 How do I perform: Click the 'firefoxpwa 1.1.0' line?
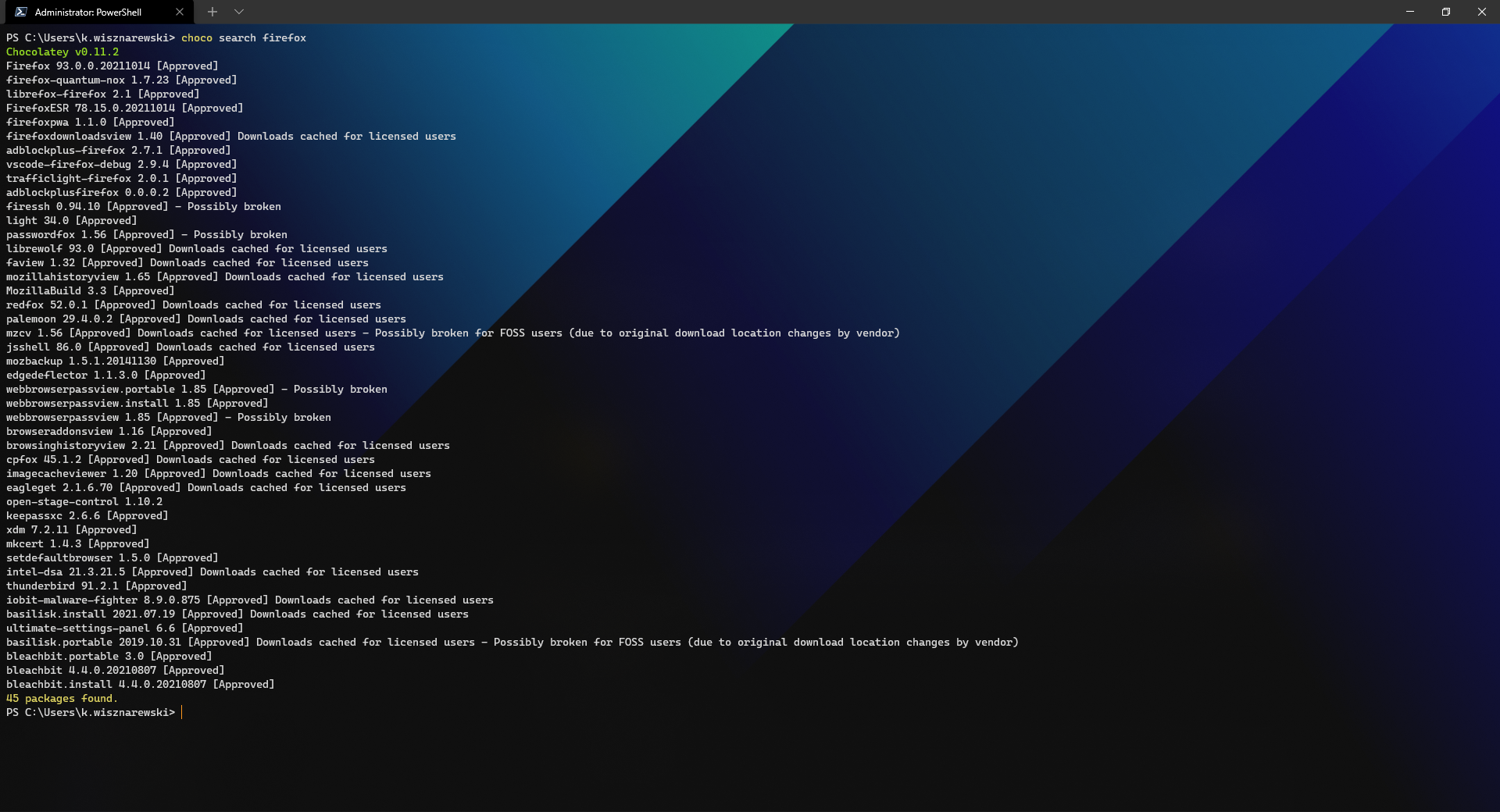click(91, 122)
